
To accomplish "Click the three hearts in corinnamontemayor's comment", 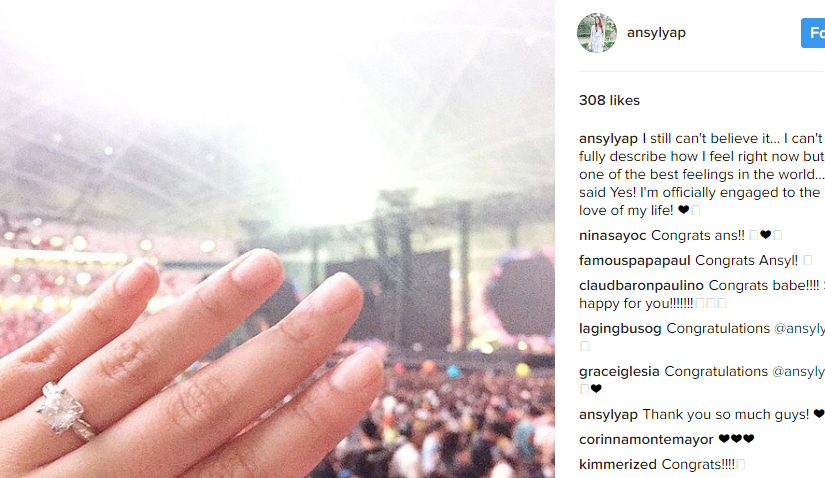I will point(736,439).
